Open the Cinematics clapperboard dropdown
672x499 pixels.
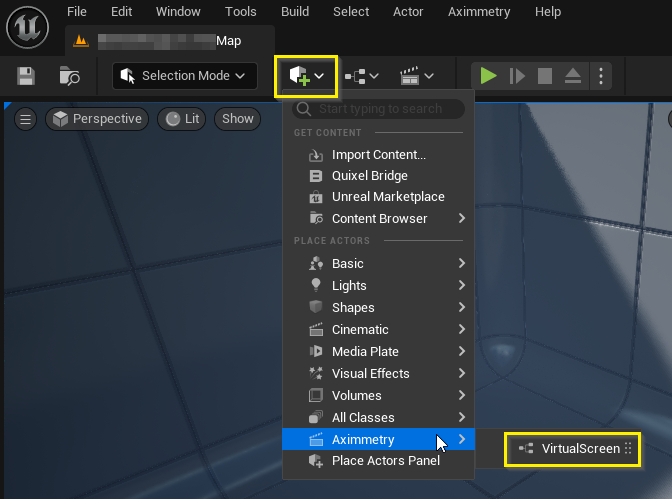pyautogui.click(x=417, y=76)
